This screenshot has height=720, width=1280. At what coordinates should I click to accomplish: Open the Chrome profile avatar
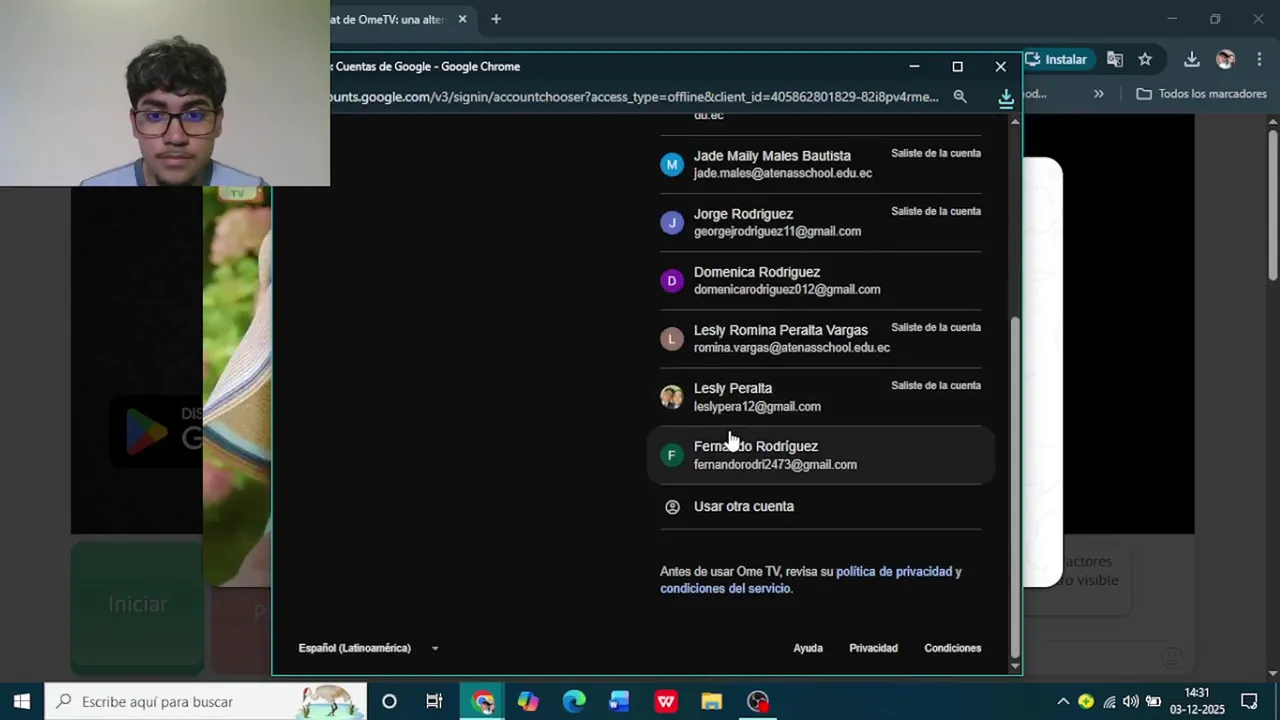click(x=1226, y=59)
